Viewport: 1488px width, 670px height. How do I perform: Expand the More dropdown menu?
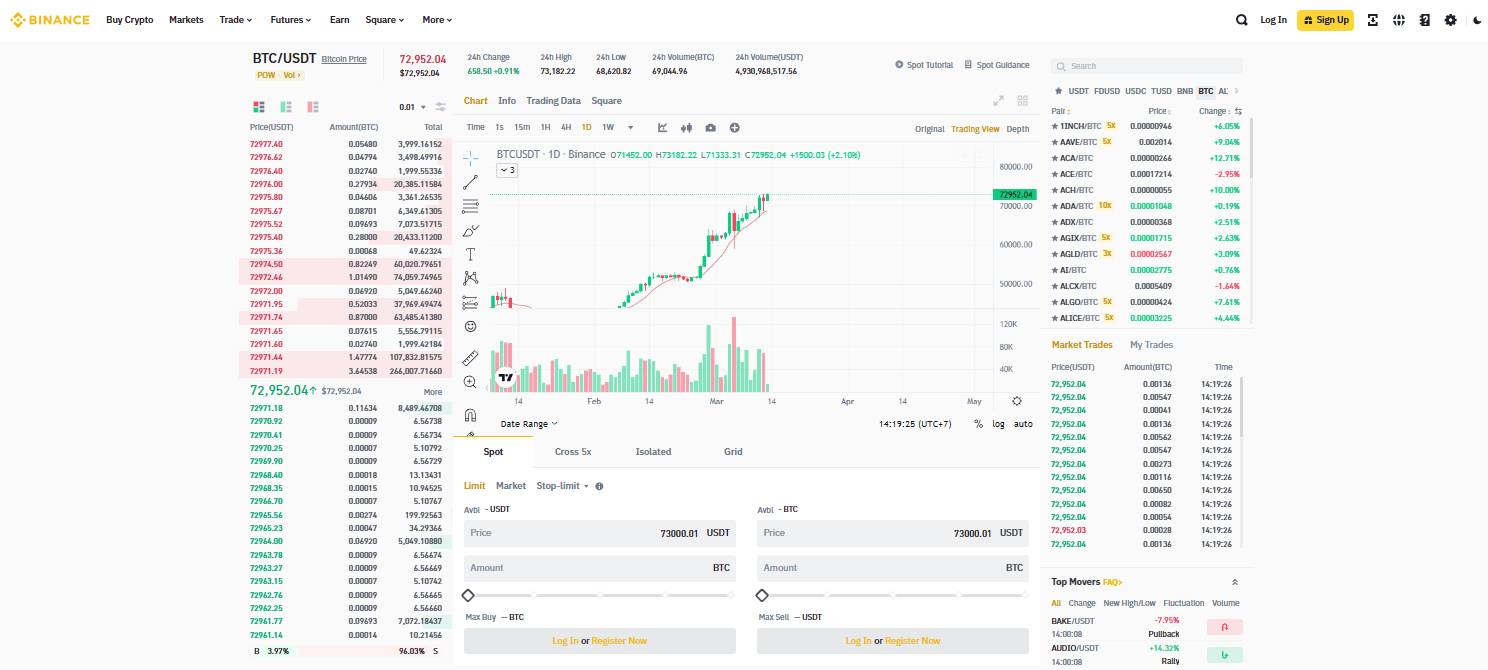point(437,20)
